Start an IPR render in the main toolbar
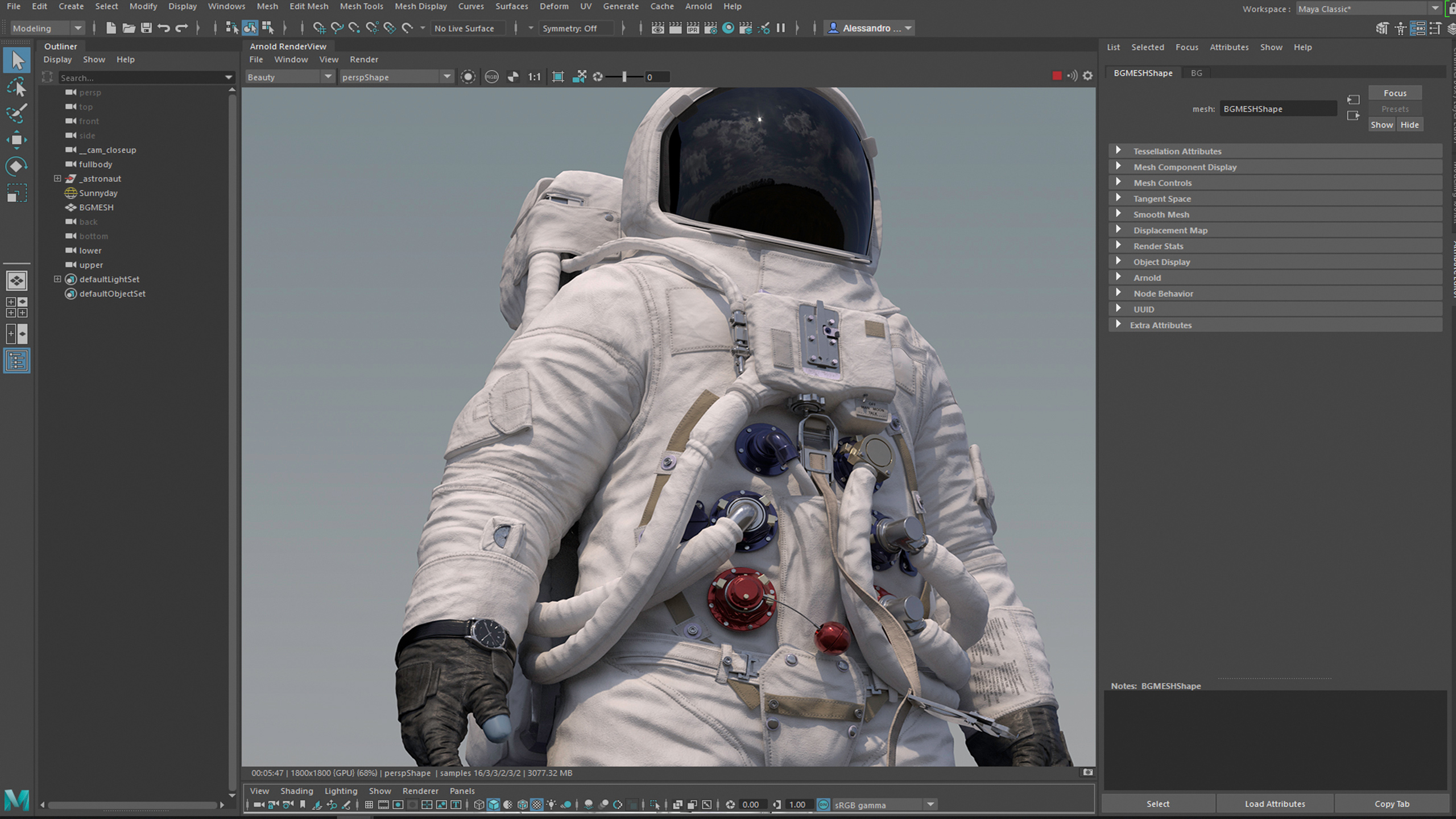The width and height of the screenshot is (1456, 819). [693, 27]
